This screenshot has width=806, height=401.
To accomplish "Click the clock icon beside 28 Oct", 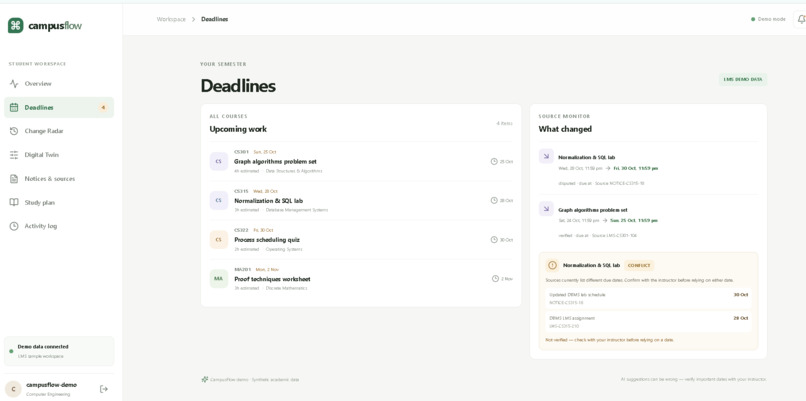I will [494, 200].
